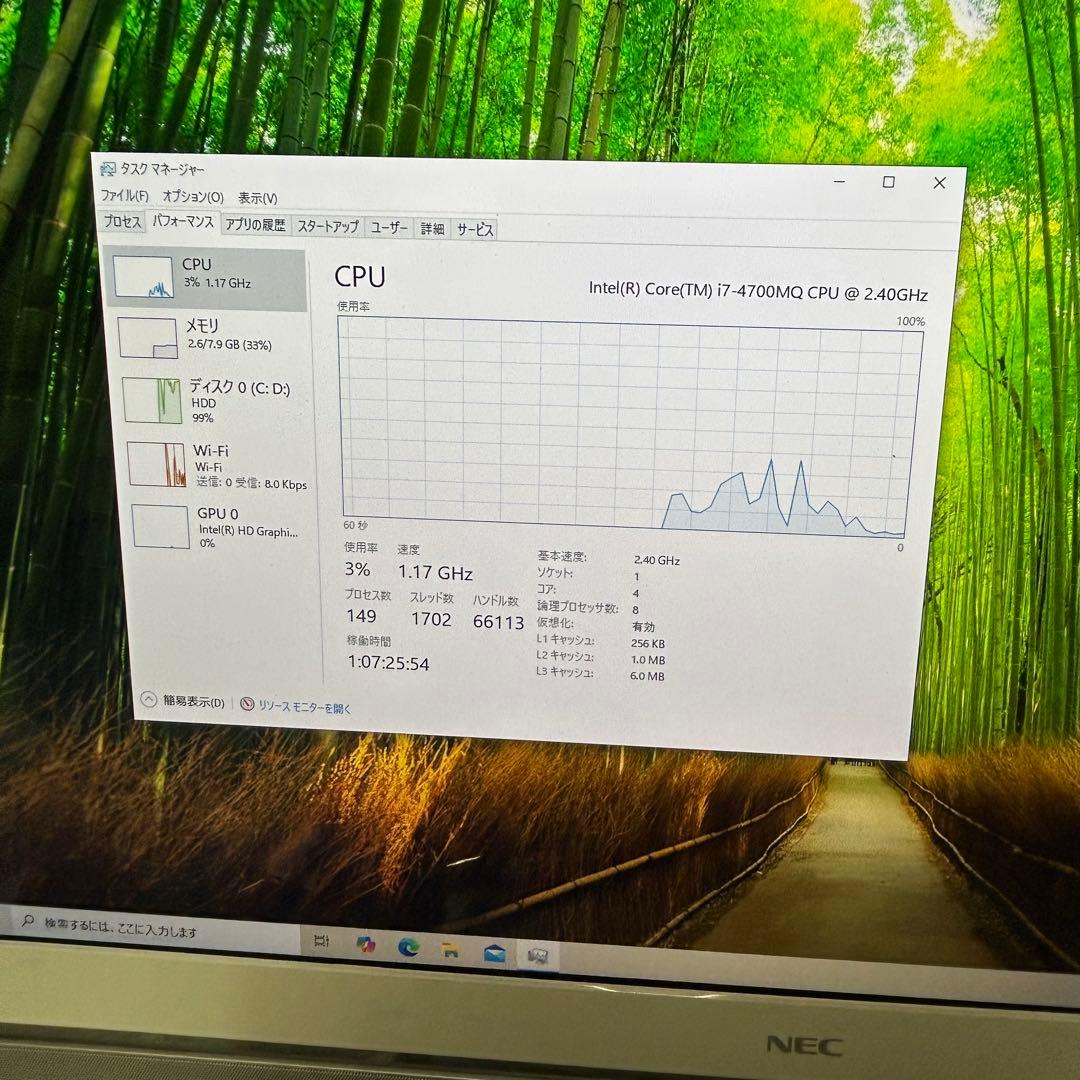Click the active Task Manager taskbar icon
The image size is (1080, 1080).
540,953
